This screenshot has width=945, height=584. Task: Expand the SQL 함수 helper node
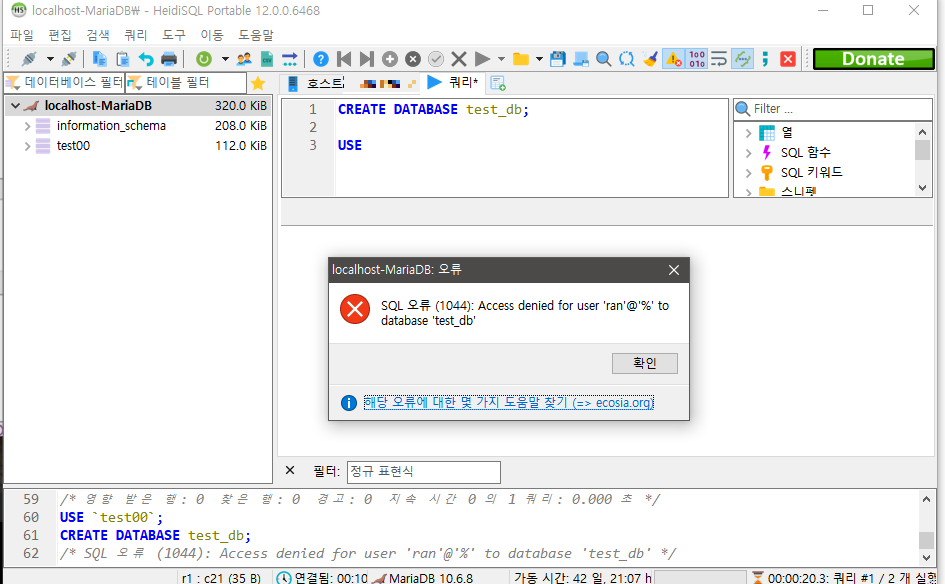749,153
